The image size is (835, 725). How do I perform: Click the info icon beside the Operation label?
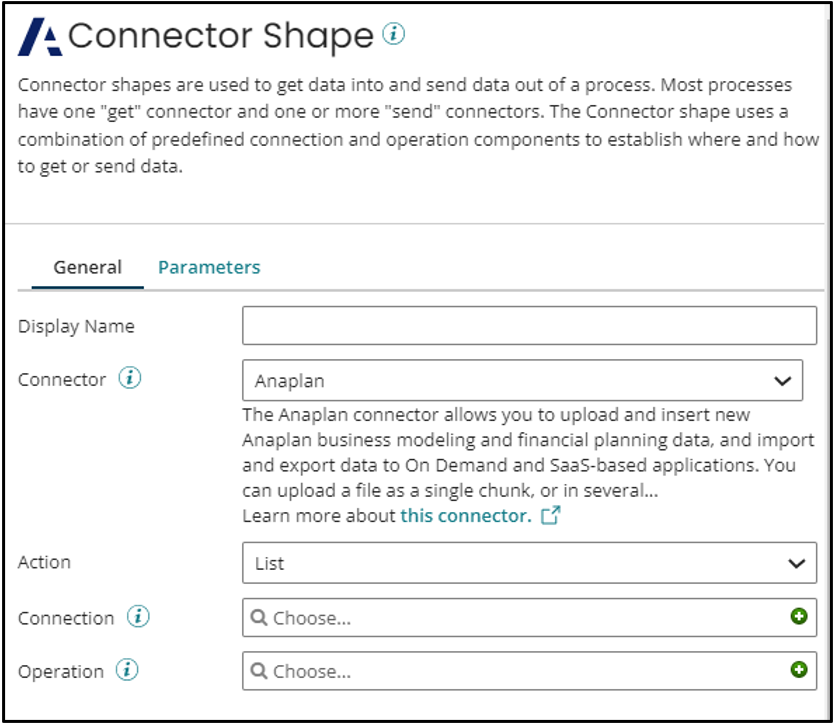coord(126,670)
